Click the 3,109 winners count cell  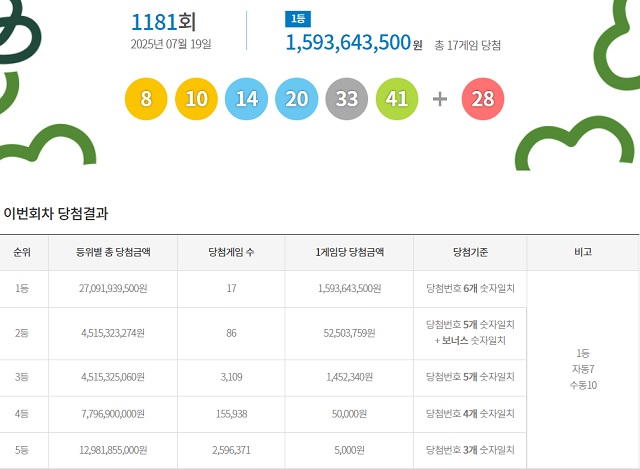[231, 377]
